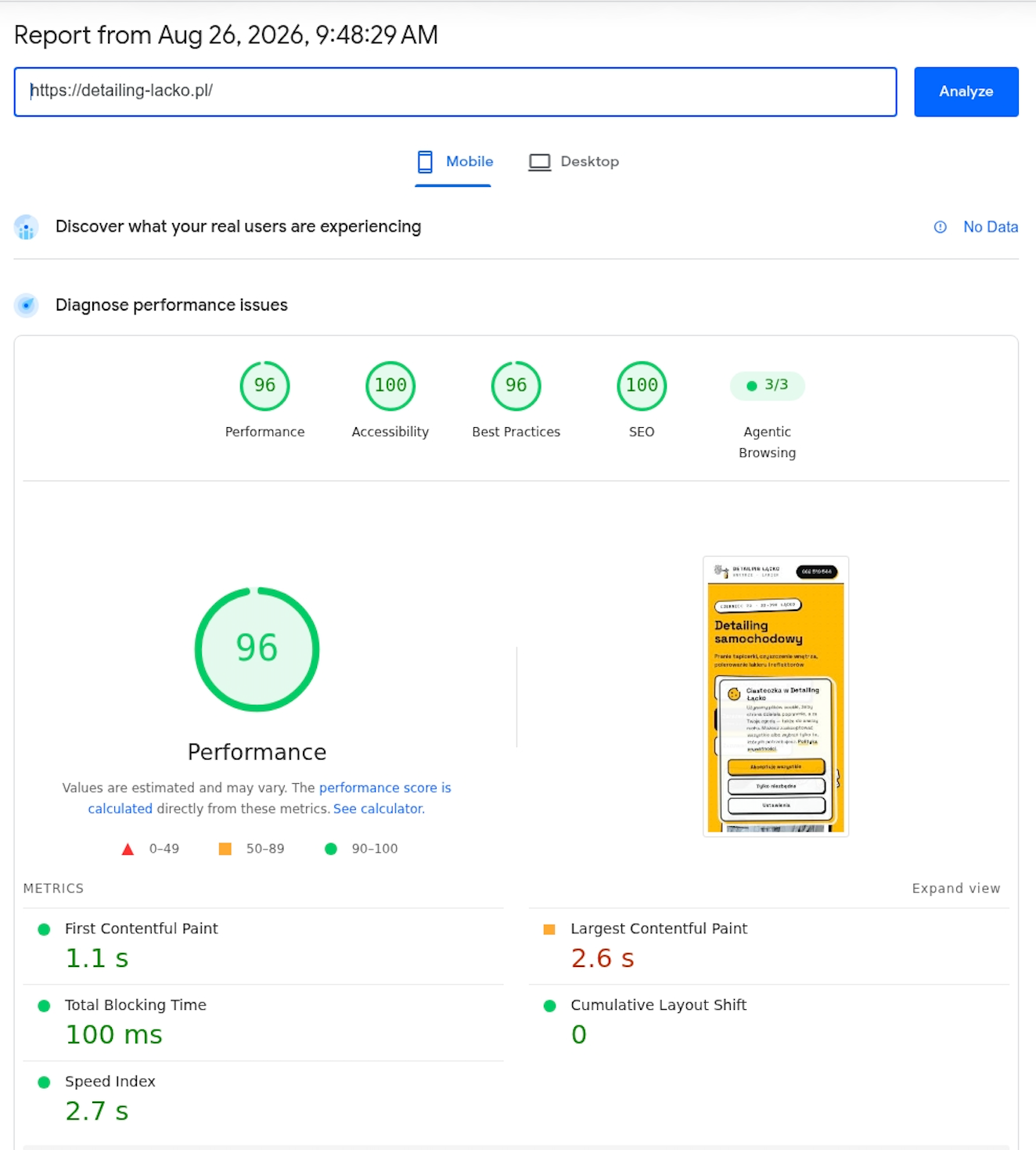
Task: Click the Analyze button
Action: point(966,92)
